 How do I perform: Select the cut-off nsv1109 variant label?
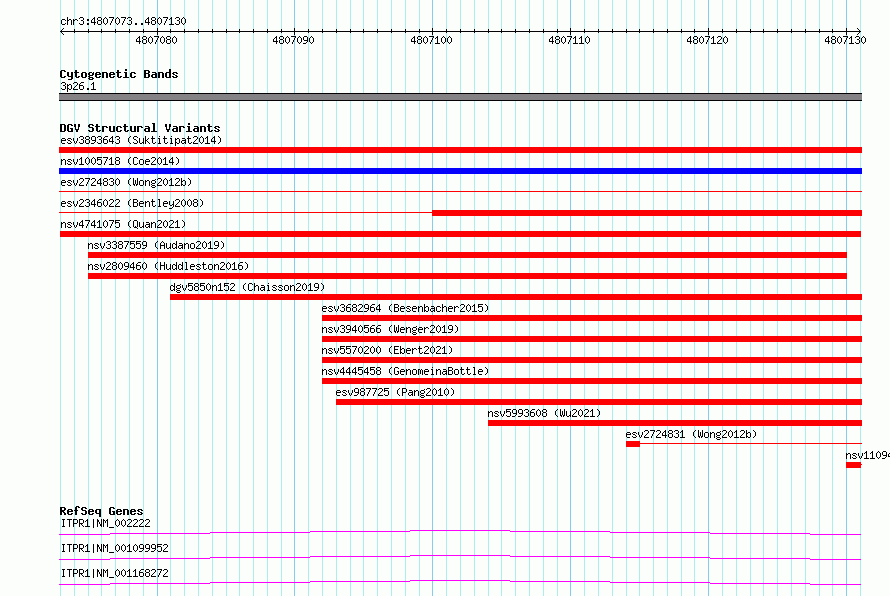pyautogui.click(x=867, y=455)
